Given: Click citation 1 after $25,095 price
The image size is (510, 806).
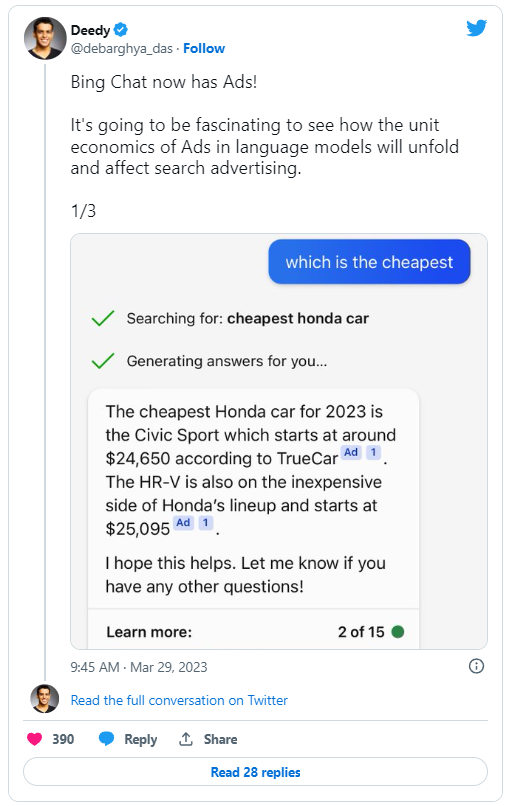Looking at the screenshot, I should [x=206, y=523].
